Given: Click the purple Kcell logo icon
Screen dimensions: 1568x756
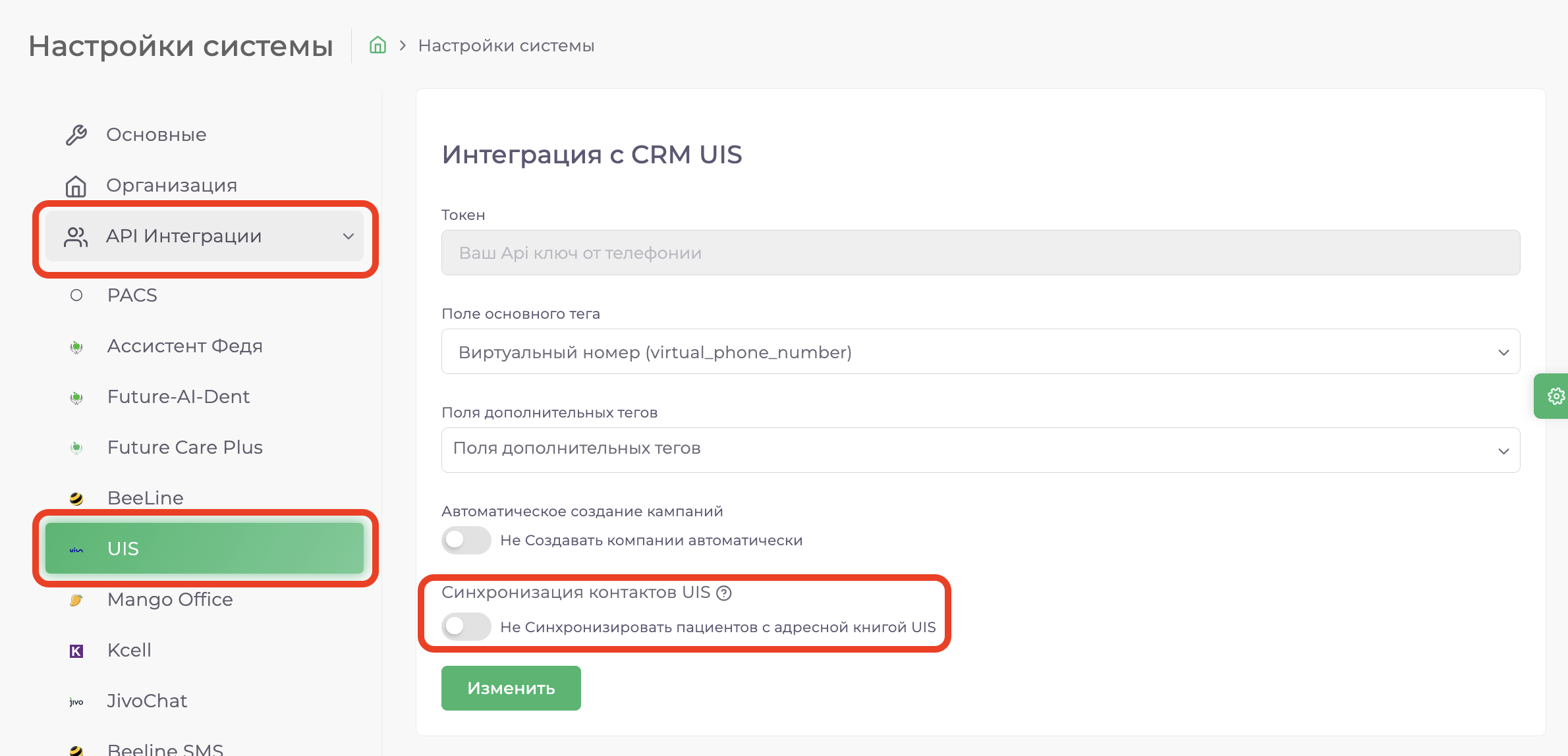Looking at the screenshot, I should click(76, 651).
